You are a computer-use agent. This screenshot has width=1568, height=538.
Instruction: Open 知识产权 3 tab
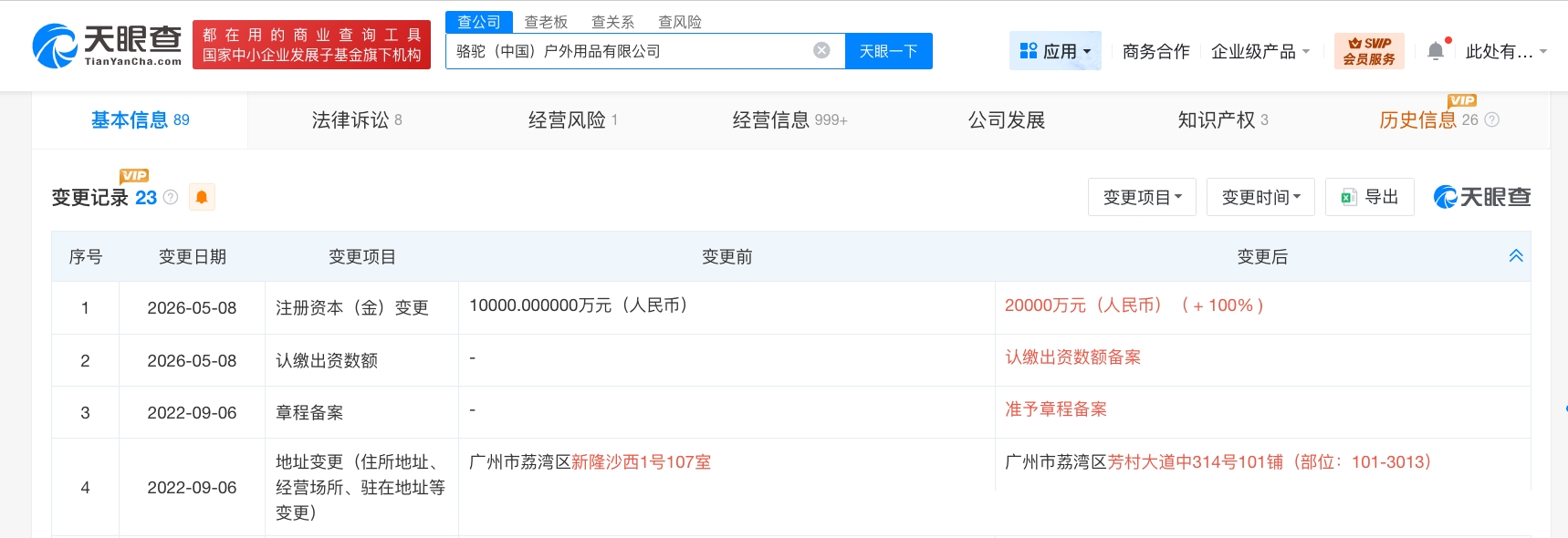(x=1223, y=119)
